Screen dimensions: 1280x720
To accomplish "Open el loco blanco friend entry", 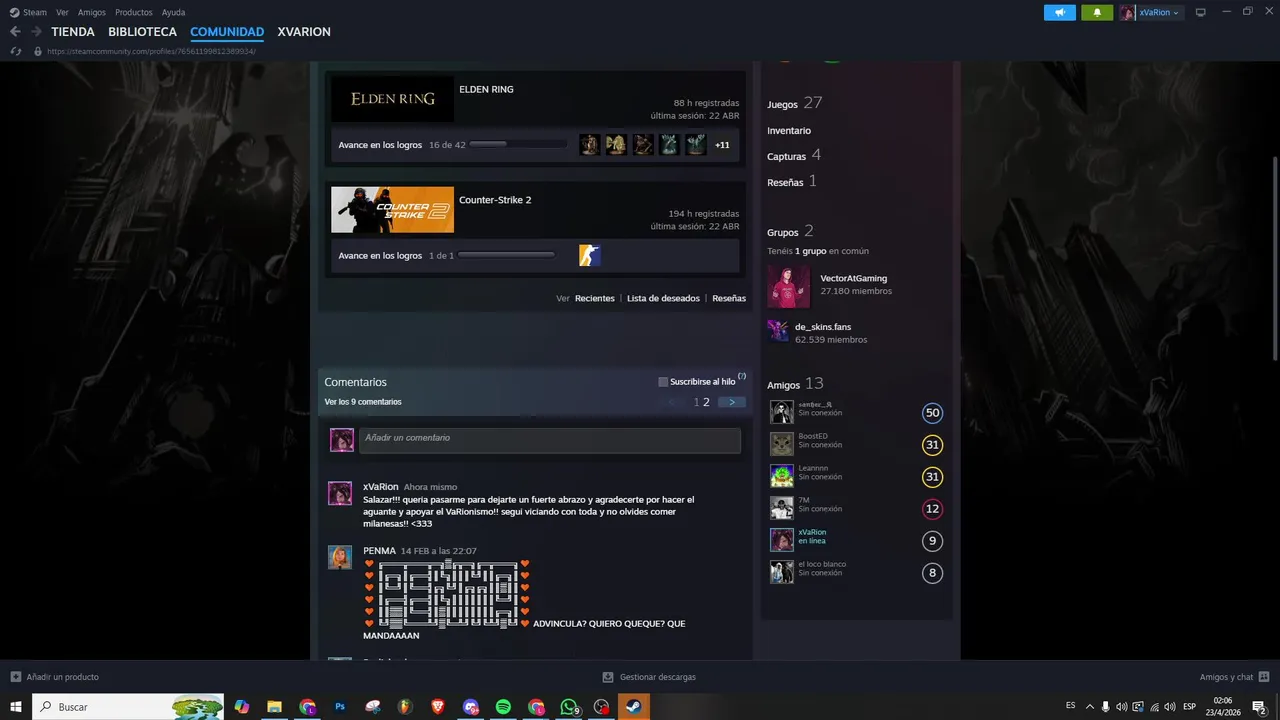I will (857, 572).
